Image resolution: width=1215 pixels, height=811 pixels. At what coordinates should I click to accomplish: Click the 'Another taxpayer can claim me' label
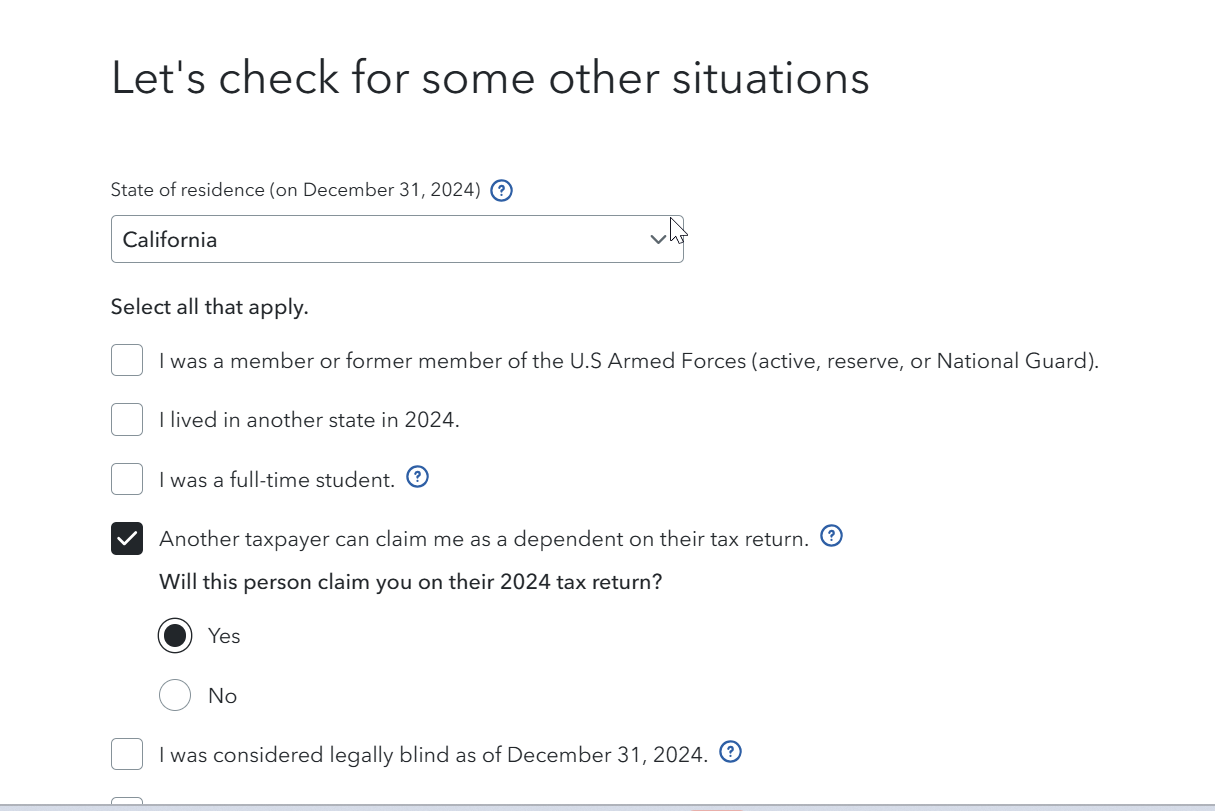(483, 540)
